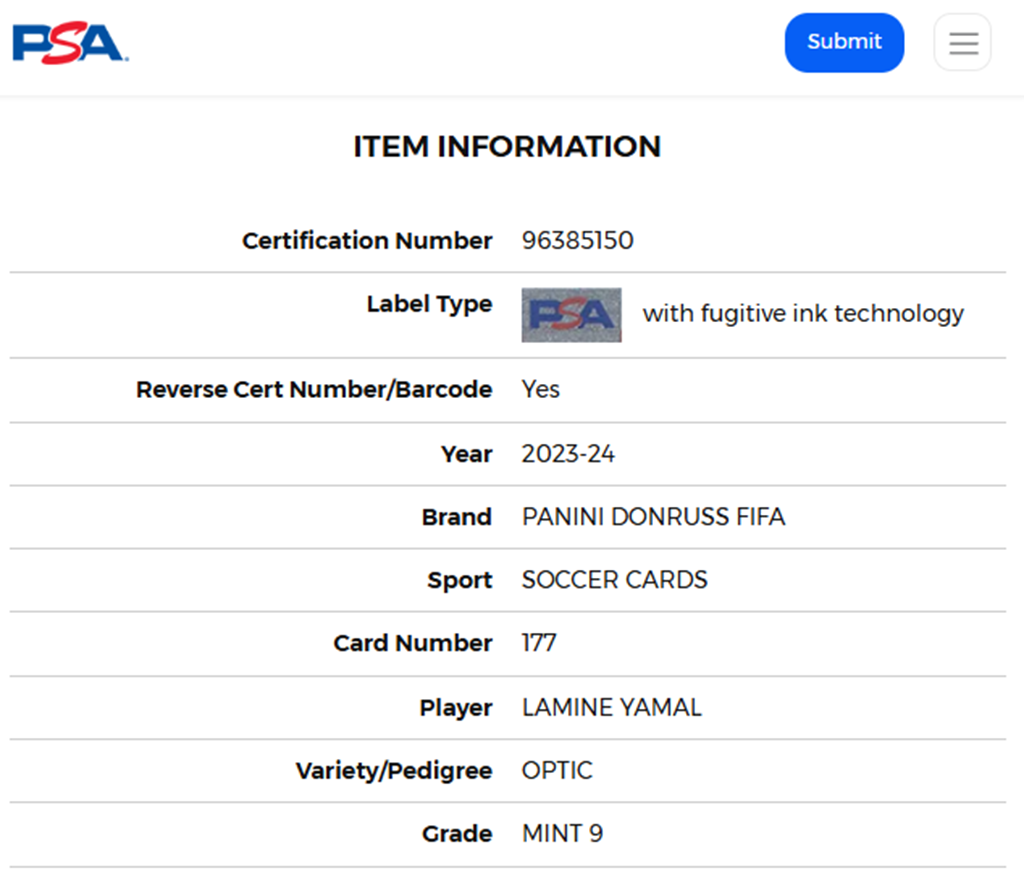Image resolution: width=1024 pixels, height=879 pixels.
Task: Click the player name LAMINE YAMAL
Action: 611,708
